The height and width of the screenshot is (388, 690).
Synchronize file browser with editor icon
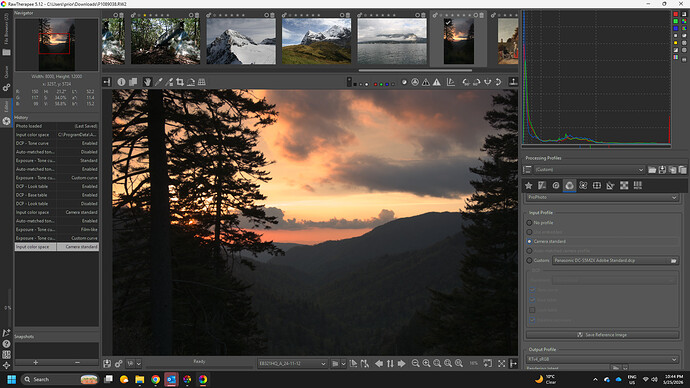390,363
